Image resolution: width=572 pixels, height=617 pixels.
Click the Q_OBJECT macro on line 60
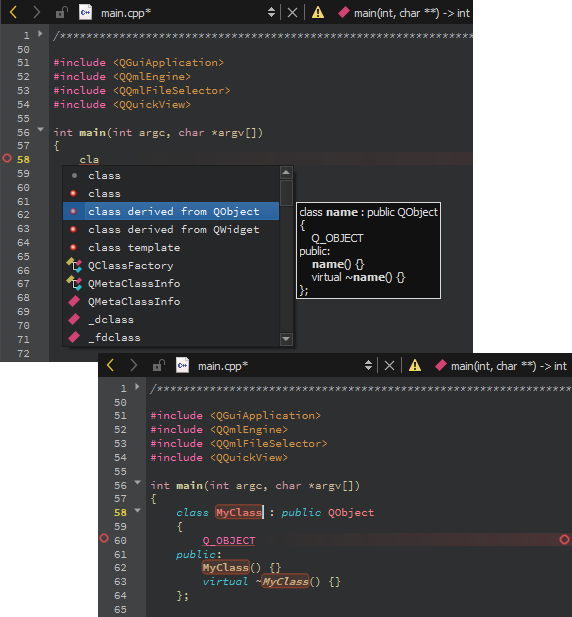229,541
